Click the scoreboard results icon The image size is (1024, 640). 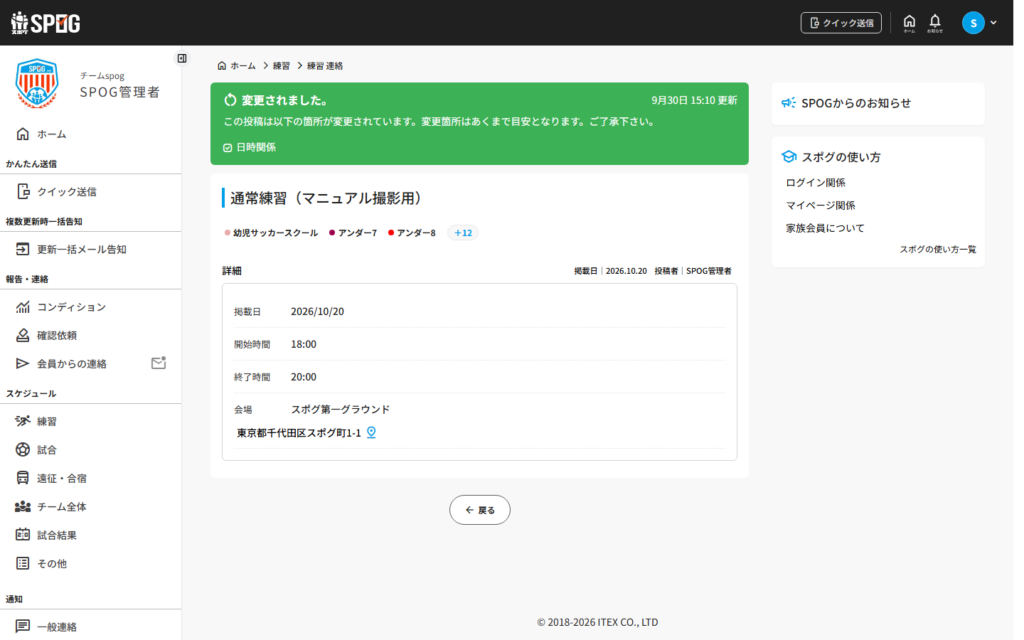pos(23,534)
